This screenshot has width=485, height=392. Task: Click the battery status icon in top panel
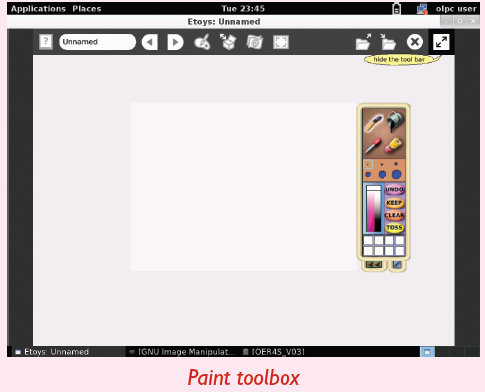(396, 9)
